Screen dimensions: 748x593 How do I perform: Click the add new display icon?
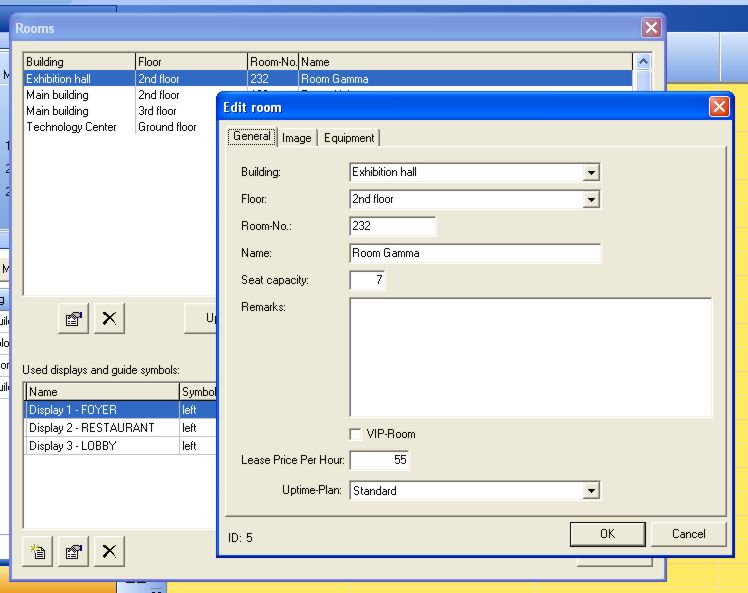coord(38,551)
